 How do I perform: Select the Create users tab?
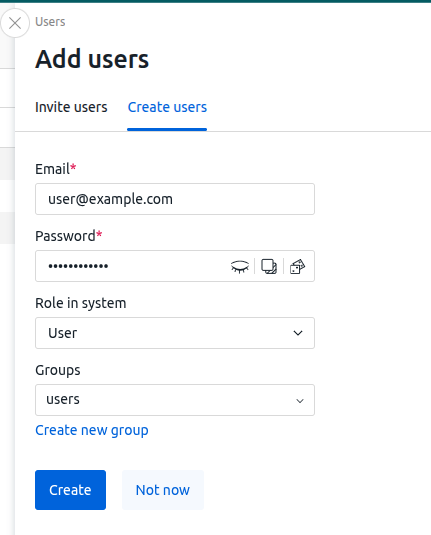click(x=167, y=107)
